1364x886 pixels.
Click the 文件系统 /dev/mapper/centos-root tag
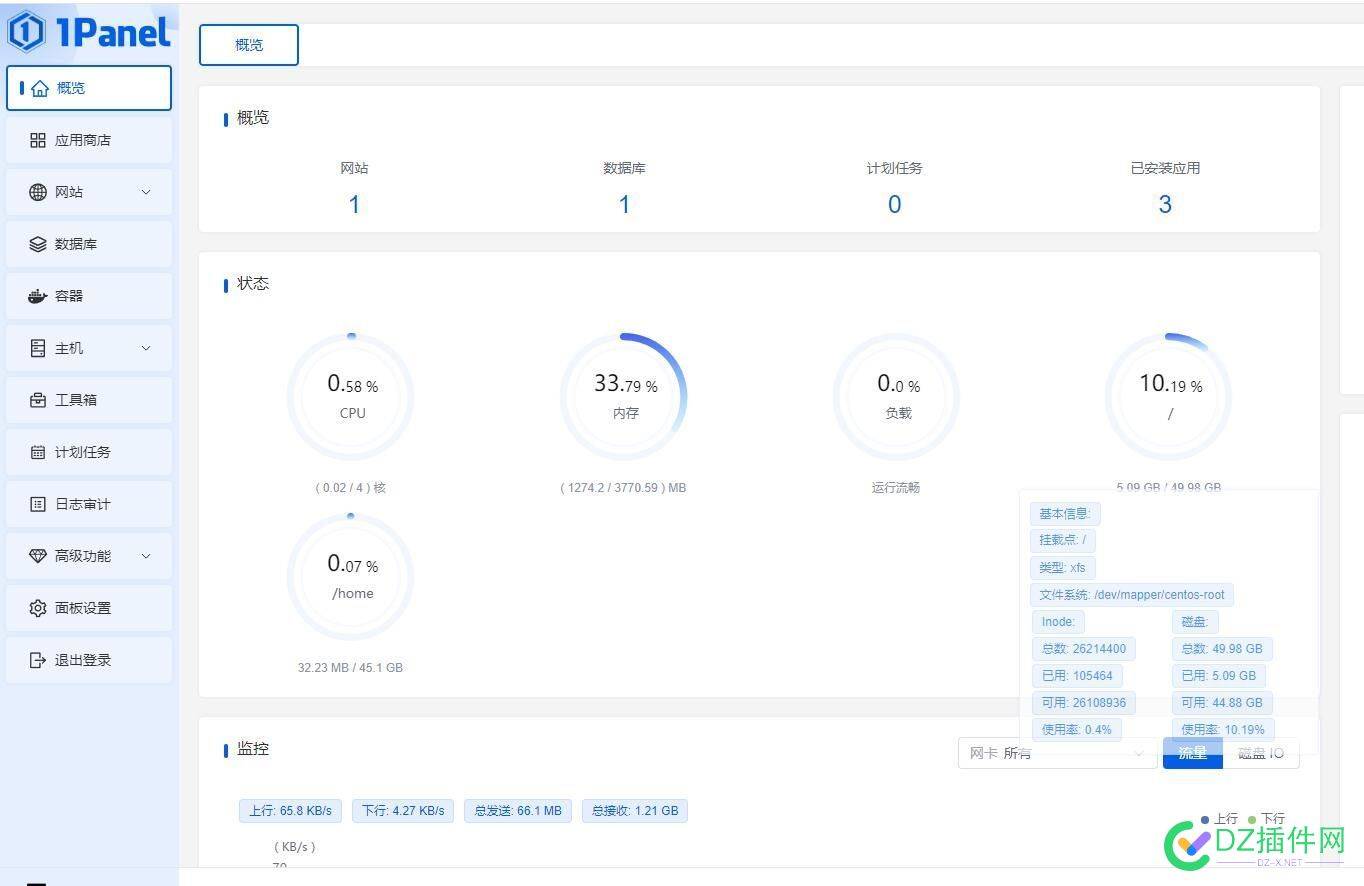(1132, 594)
